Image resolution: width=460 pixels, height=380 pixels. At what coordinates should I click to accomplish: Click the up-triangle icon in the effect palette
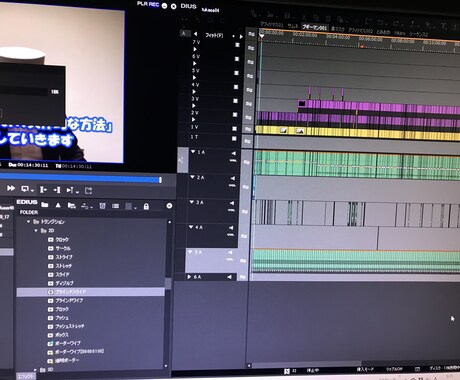coord(58,205)
